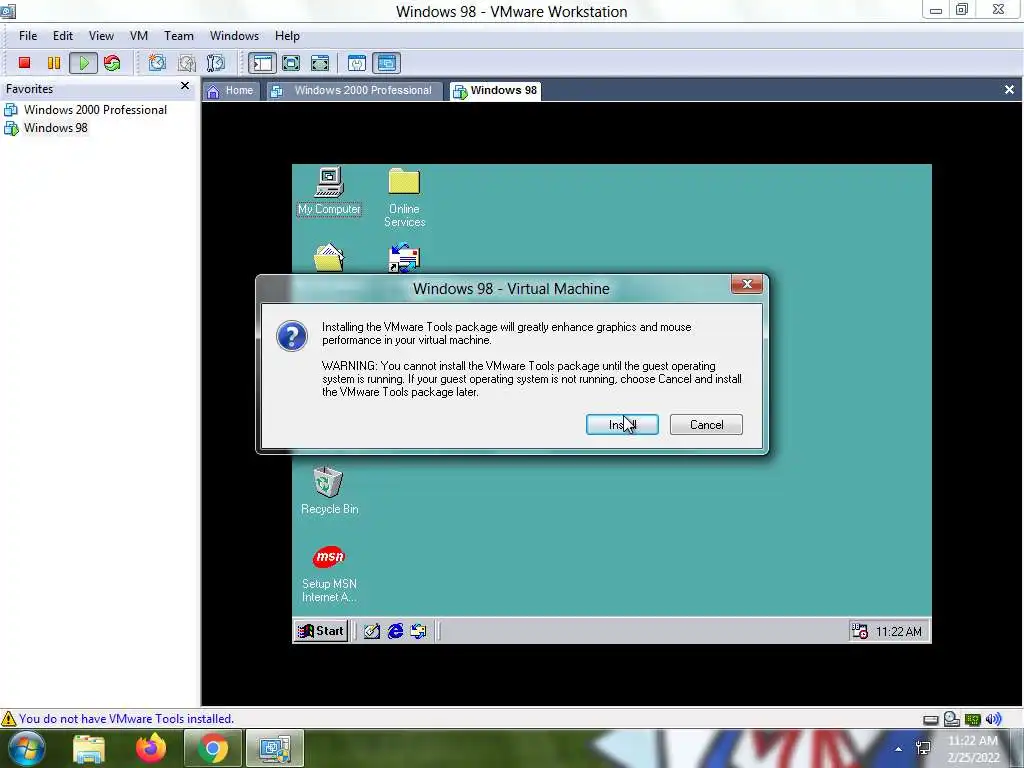Click the VMware Workstation taskbar button
The image size is (1024, 768).
(x=275, y=748)
